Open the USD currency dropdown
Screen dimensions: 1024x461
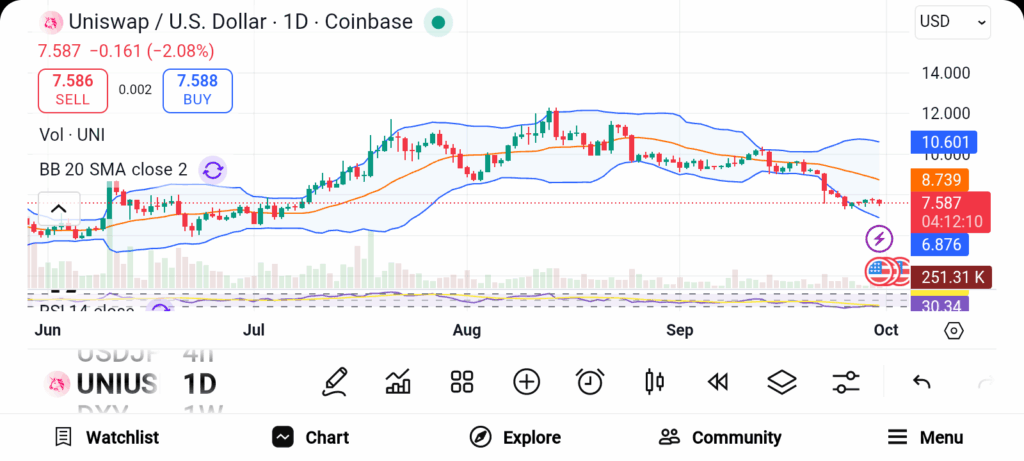coord(952,21)
